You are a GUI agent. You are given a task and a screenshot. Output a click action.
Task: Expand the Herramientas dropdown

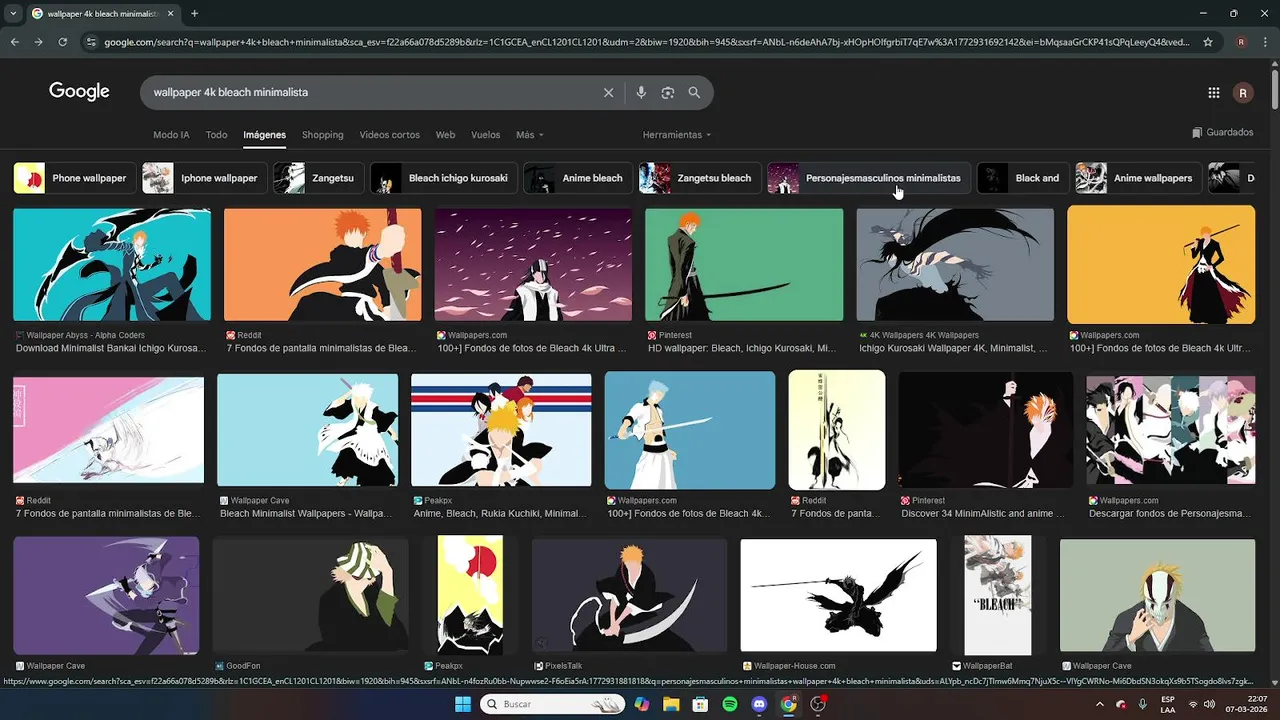pyautogui.click(x=677, y=135)
